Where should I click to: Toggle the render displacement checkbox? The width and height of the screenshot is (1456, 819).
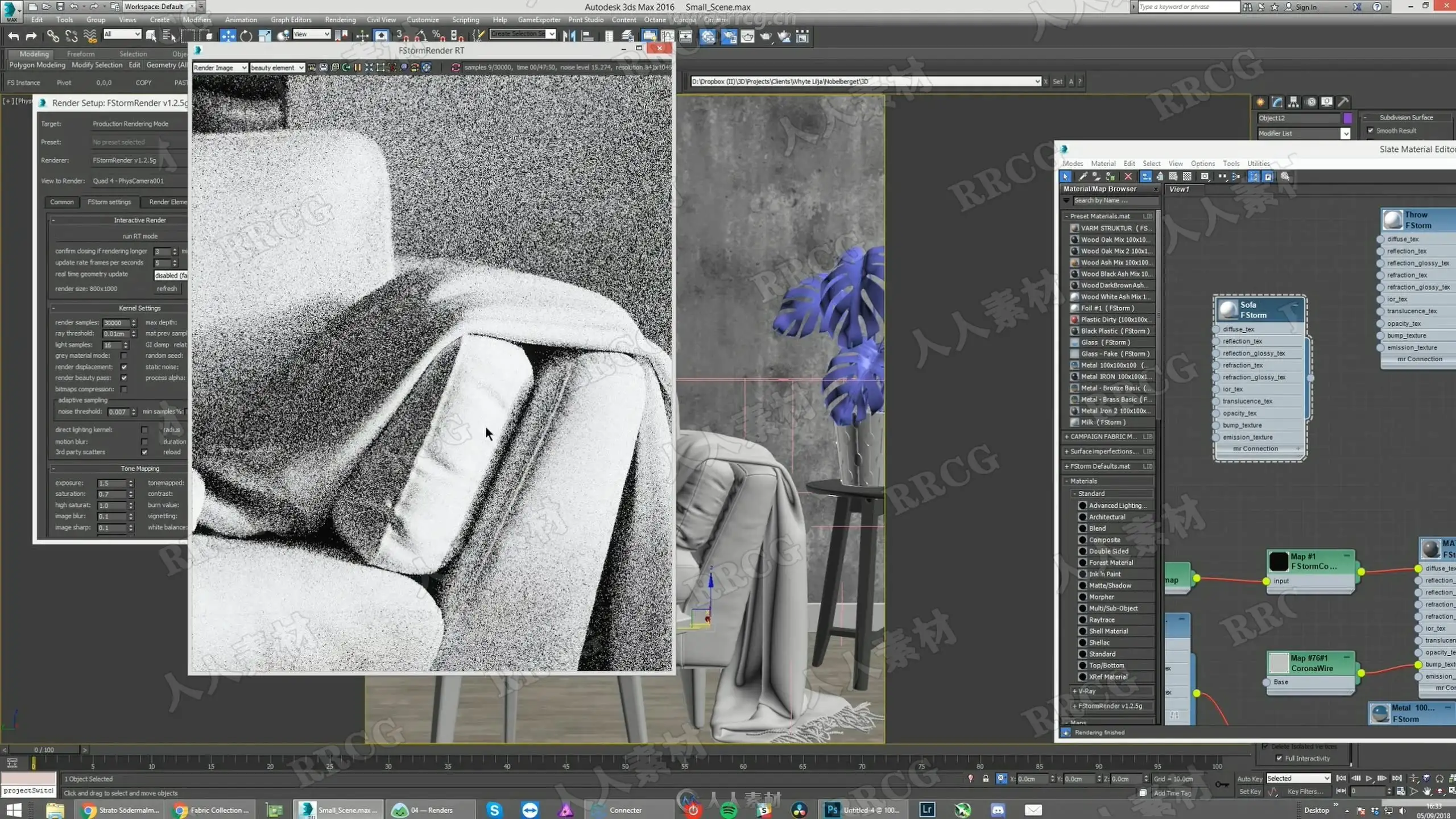click(124, 367)
